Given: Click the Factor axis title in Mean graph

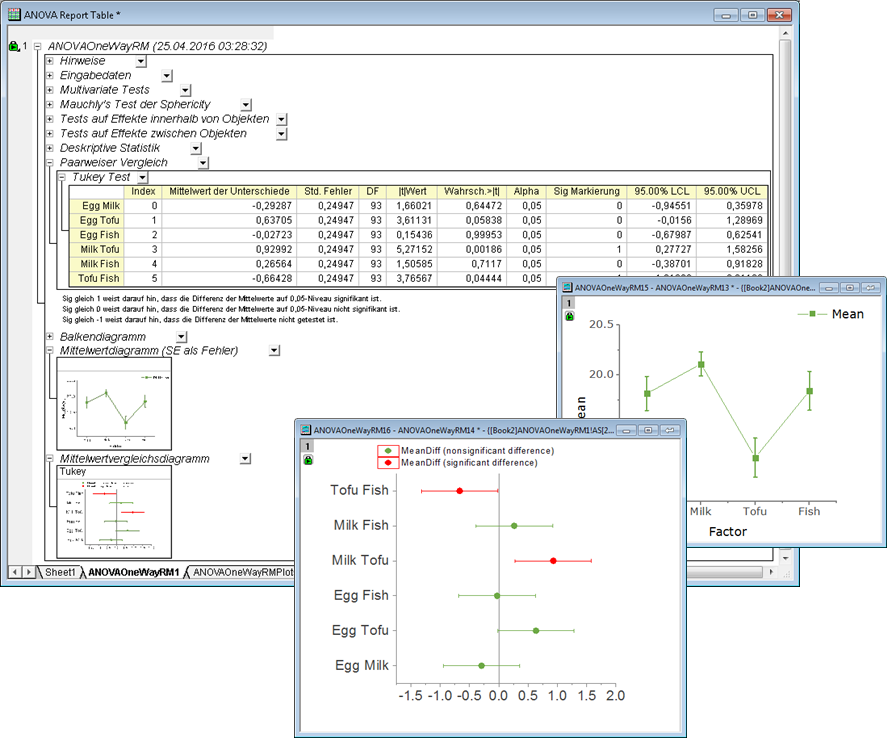Looking at the screenshot, I should 727,532.
